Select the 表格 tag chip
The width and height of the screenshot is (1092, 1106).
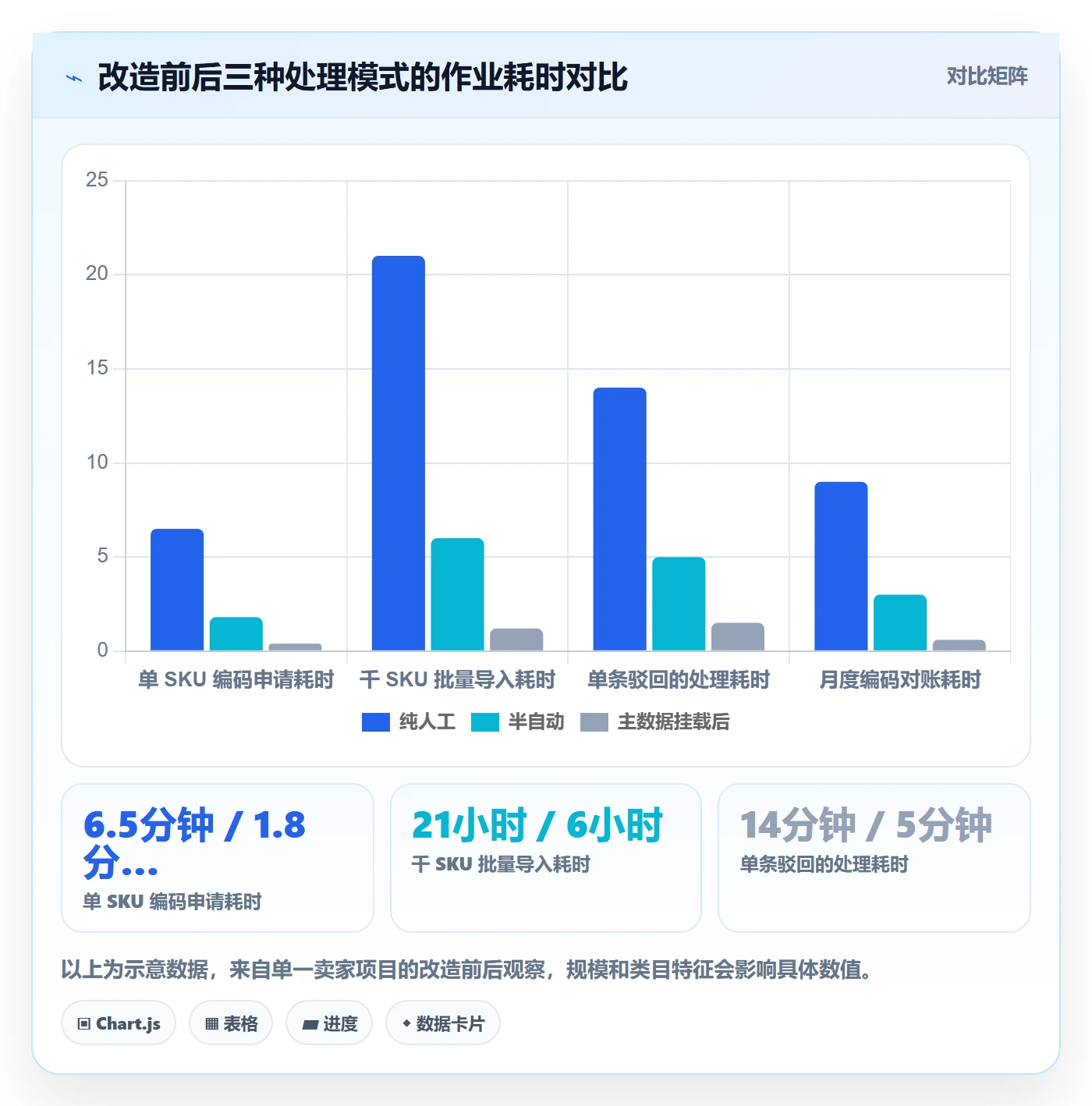(231, 1023)
